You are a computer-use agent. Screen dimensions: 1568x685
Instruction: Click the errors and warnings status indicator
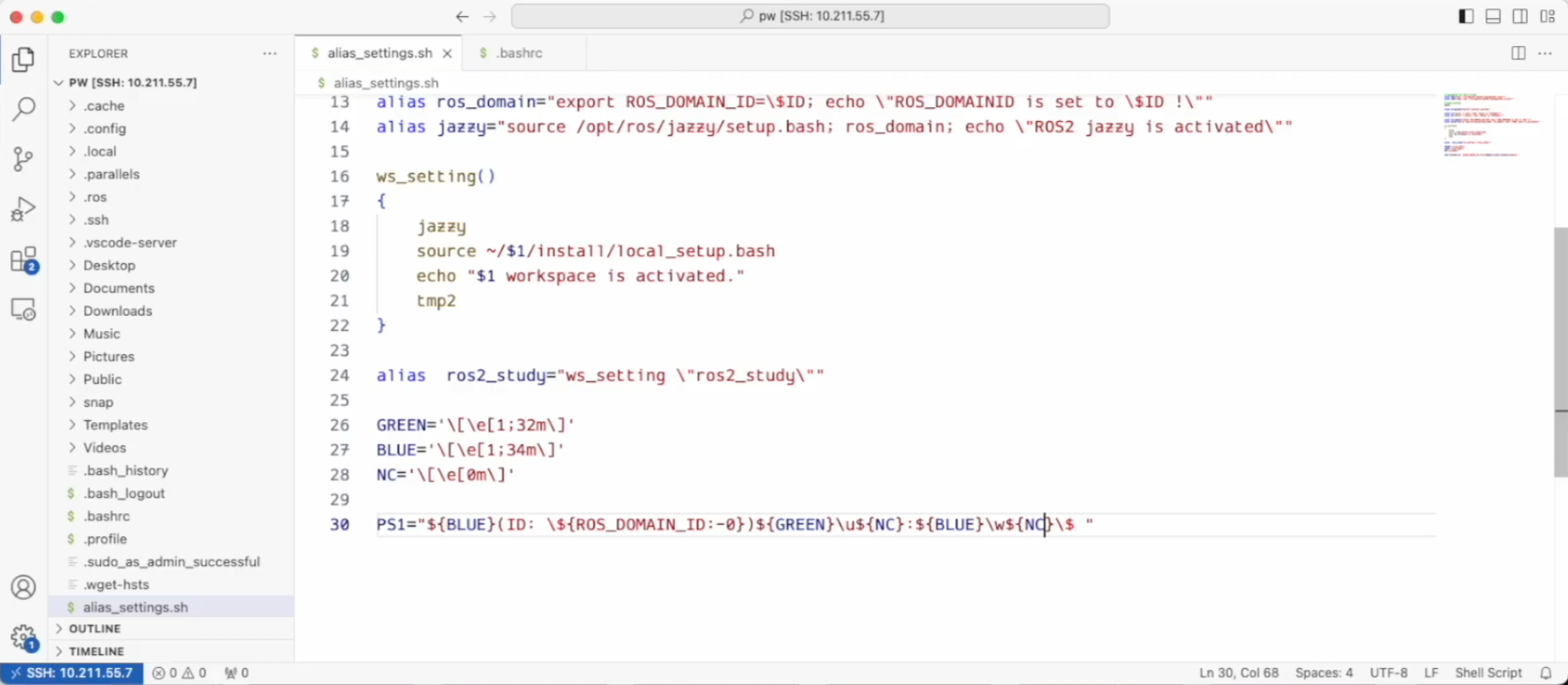pyautogui.click(x=179, y=673)
